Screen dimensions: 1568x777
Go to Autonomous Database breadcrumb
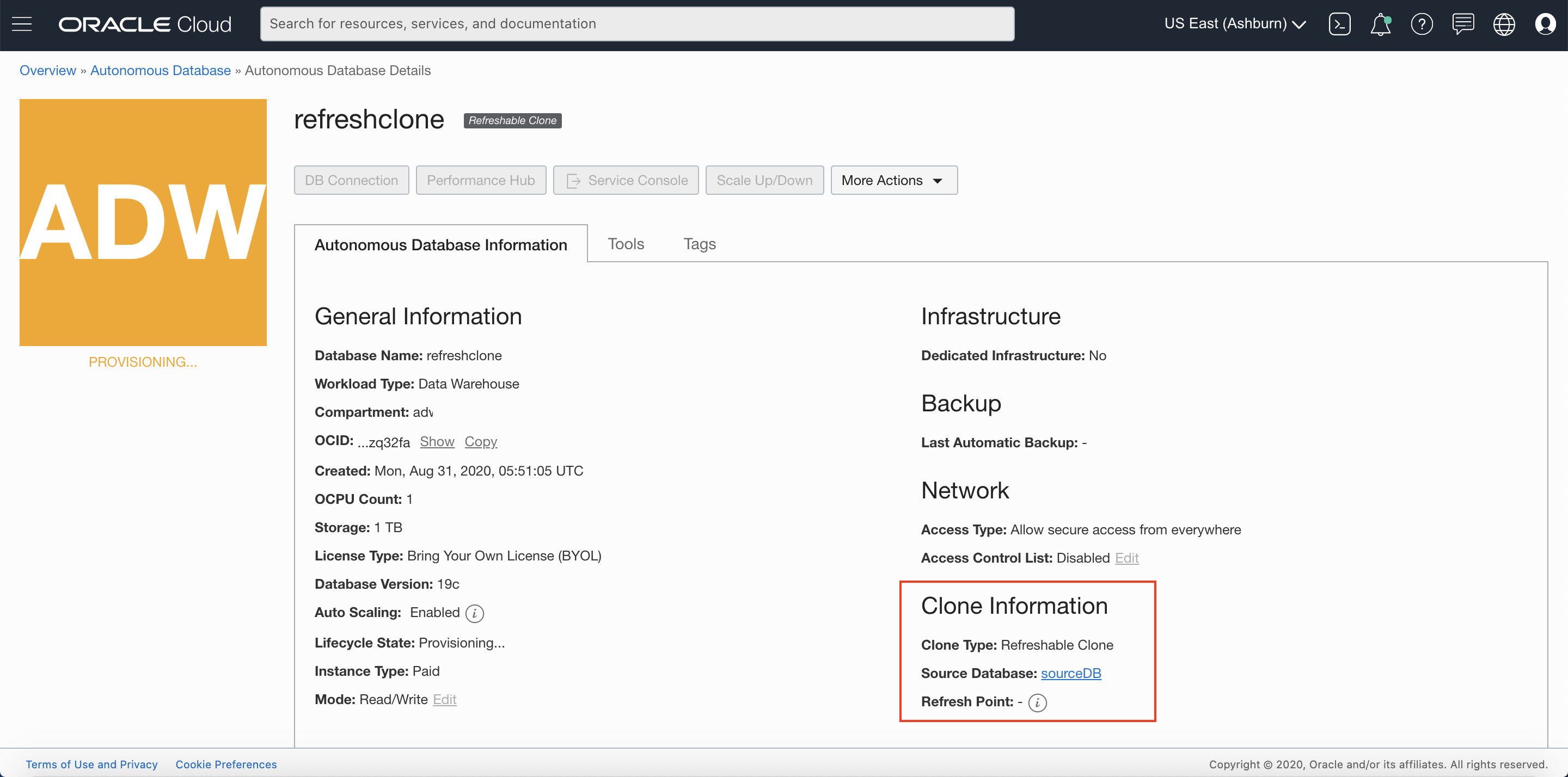tap(160, 71)
